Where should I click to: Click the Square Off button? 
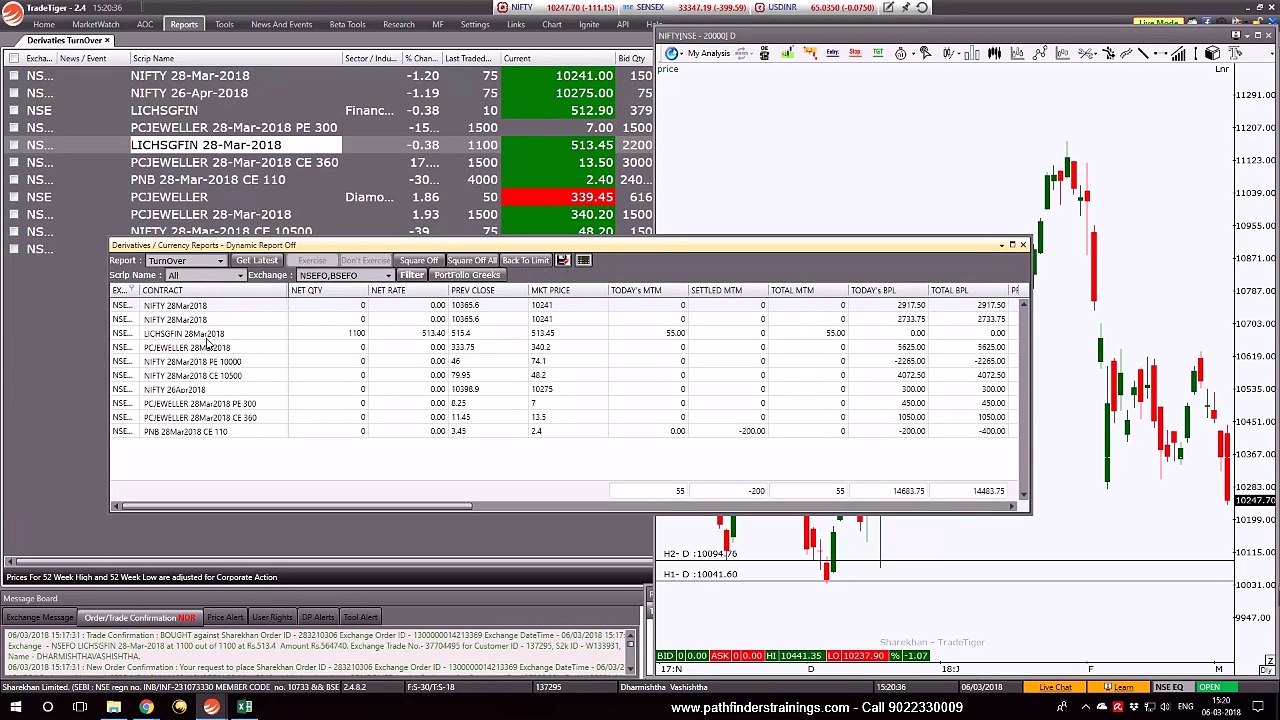point(419,260)
